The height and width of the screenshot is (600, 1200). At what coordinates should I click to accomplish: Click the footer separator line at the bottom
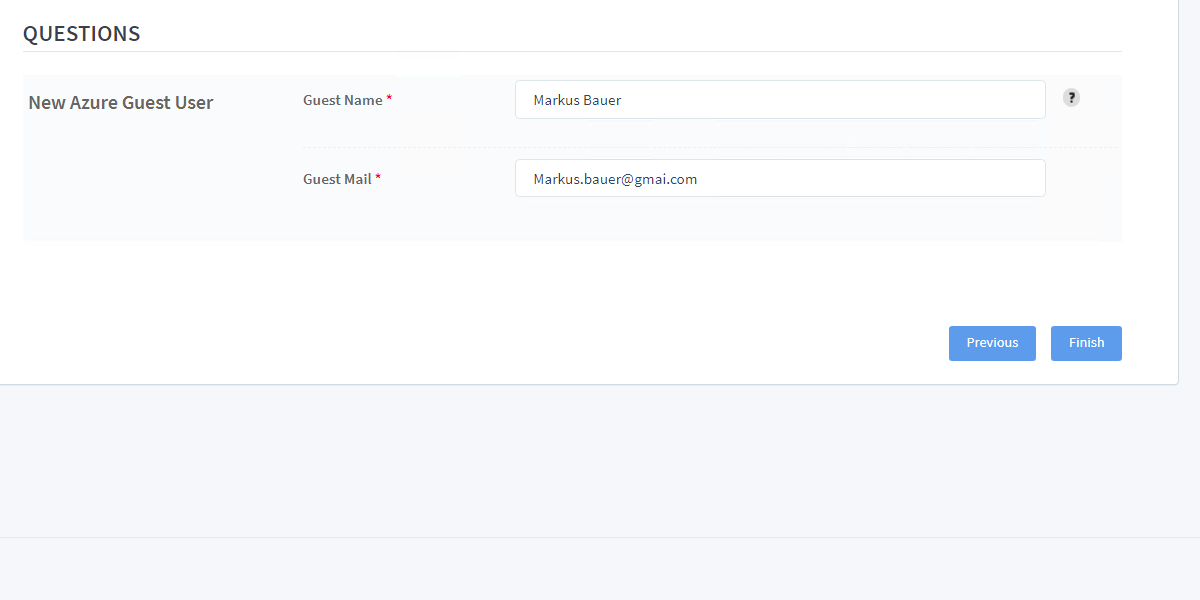pos(600,537)
